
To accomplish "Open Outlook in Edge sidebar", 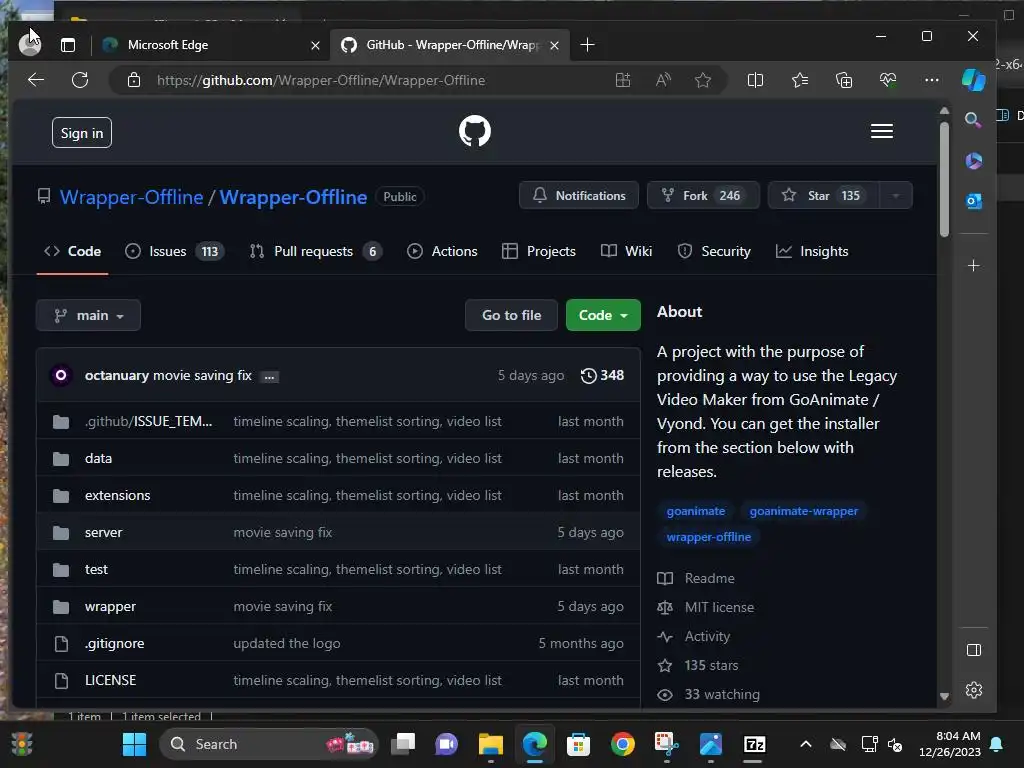I will [x=973, y=201].
